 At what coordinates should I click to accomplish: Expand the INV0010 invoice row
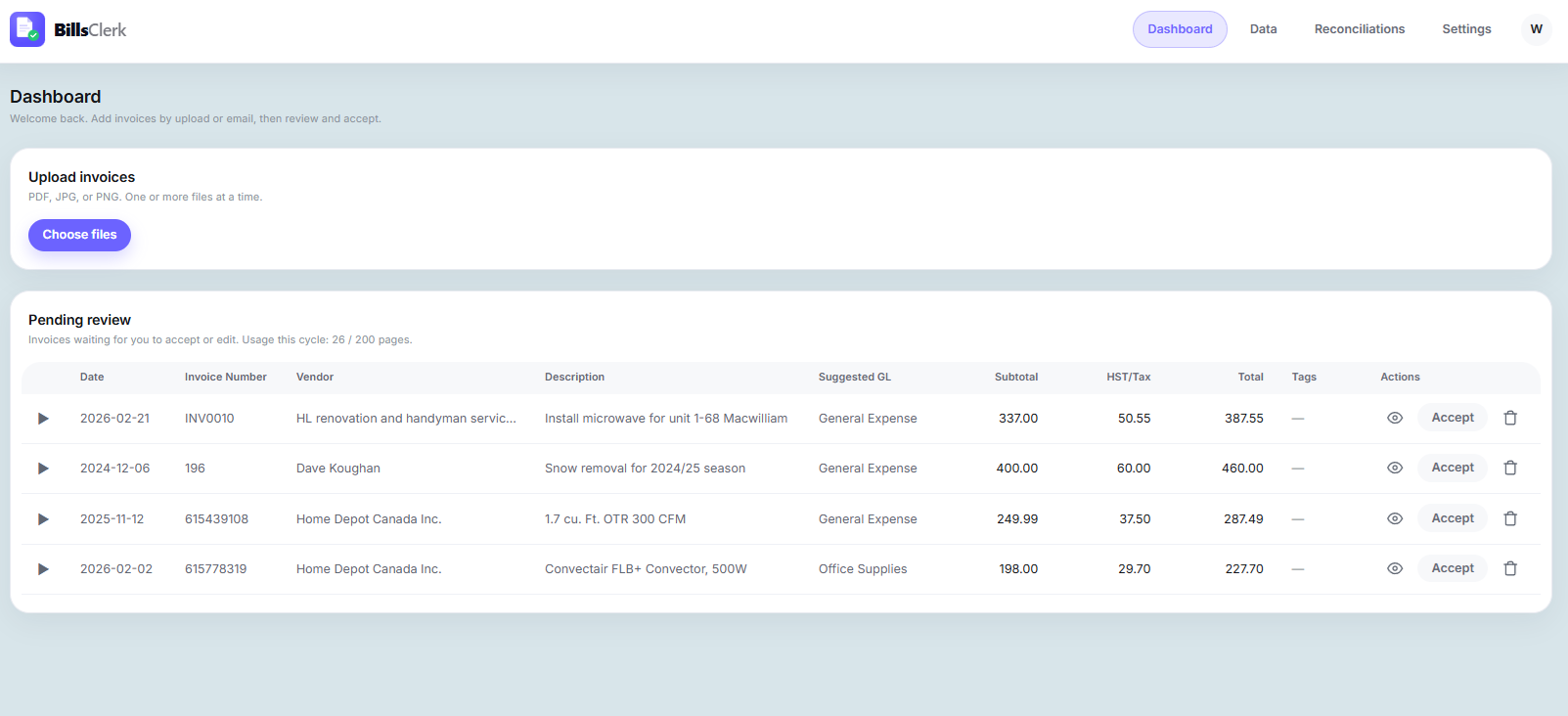pos(43,419)
